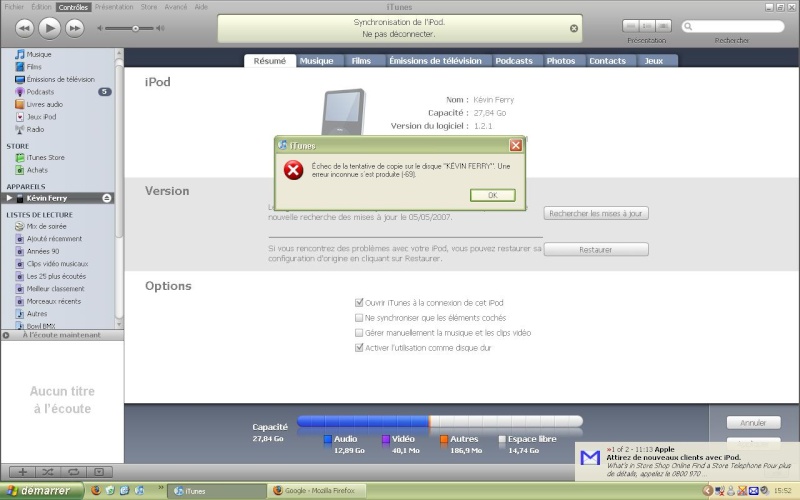Click the previous track rewind button
800x500 pixels.
point(24,28)
